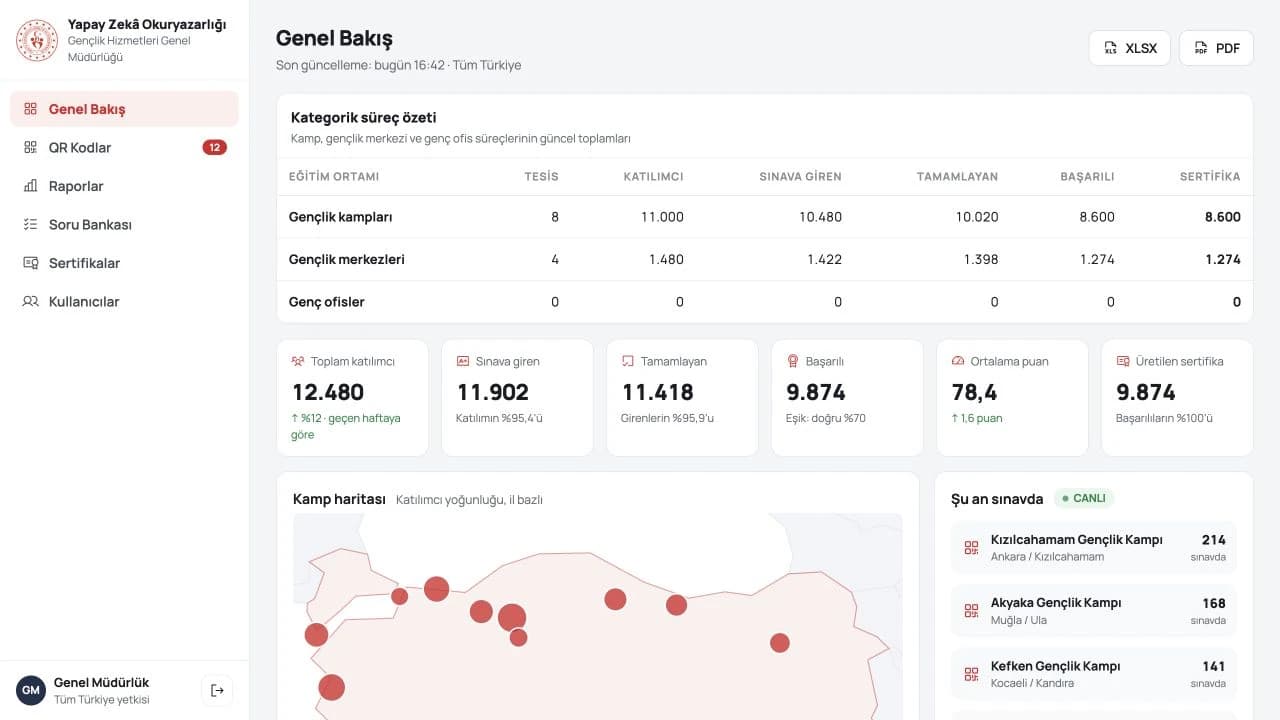
Task: Click the EĞİTİM ORTAMI column header
Action: 334,176
